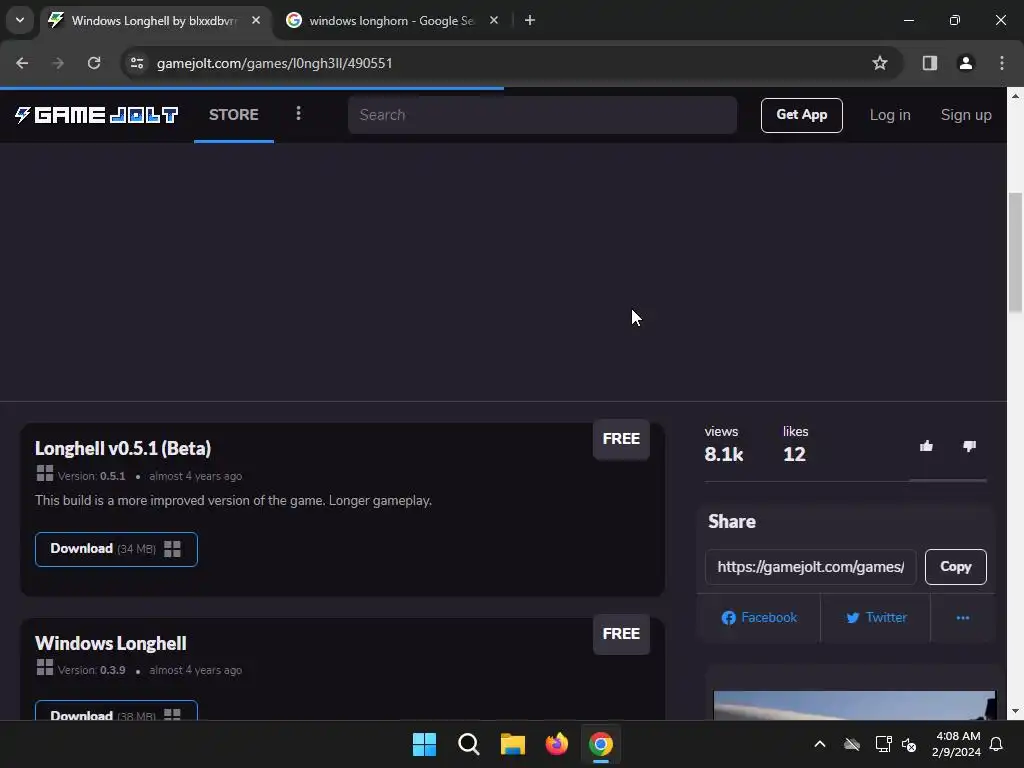Download Longhell v0.5.1 Beta (34 MB)
Screen dimensions: 1024x768
click(x=116, y=549)
